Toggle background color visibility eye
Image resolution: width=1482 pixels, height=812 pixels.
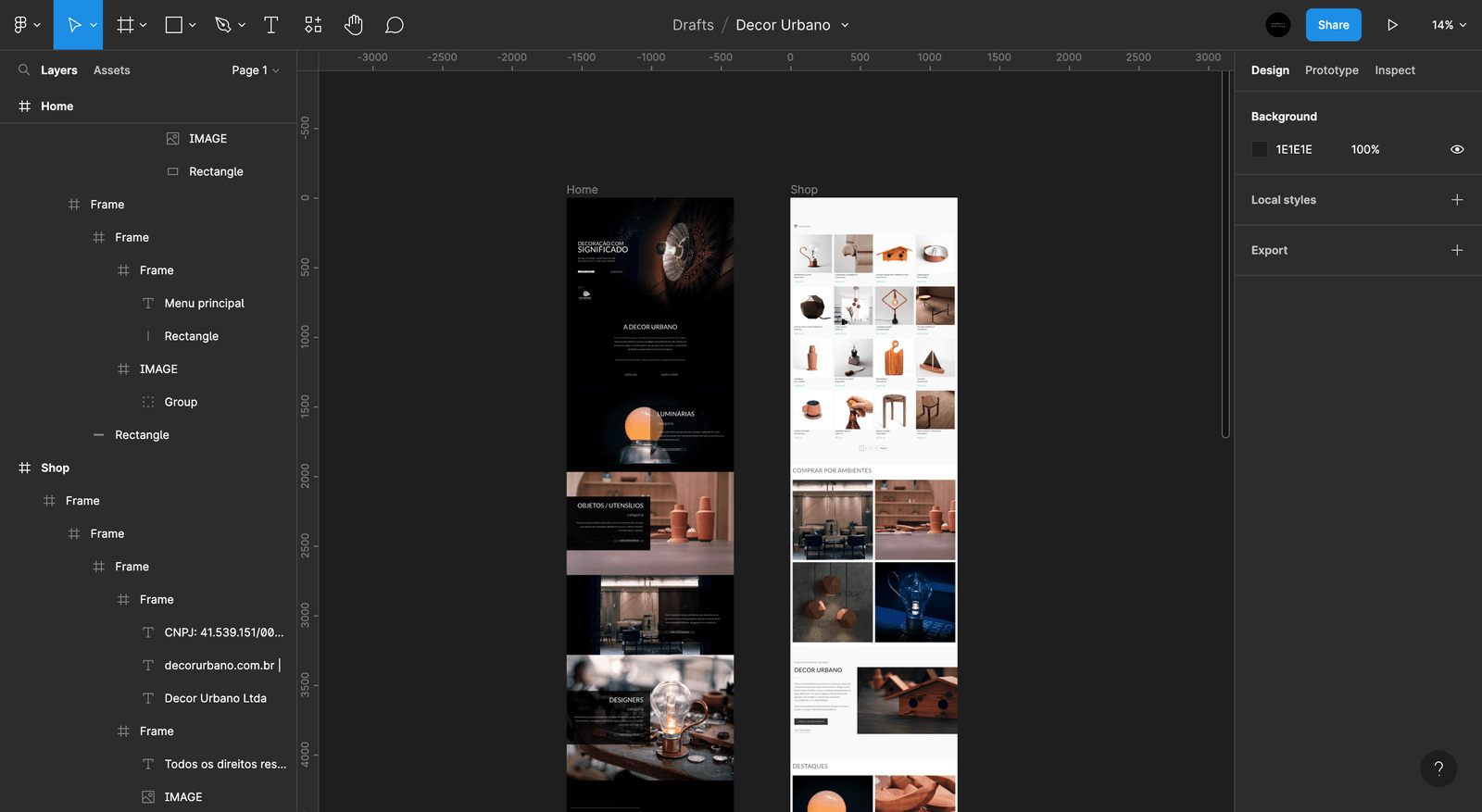coord(1456,149)
